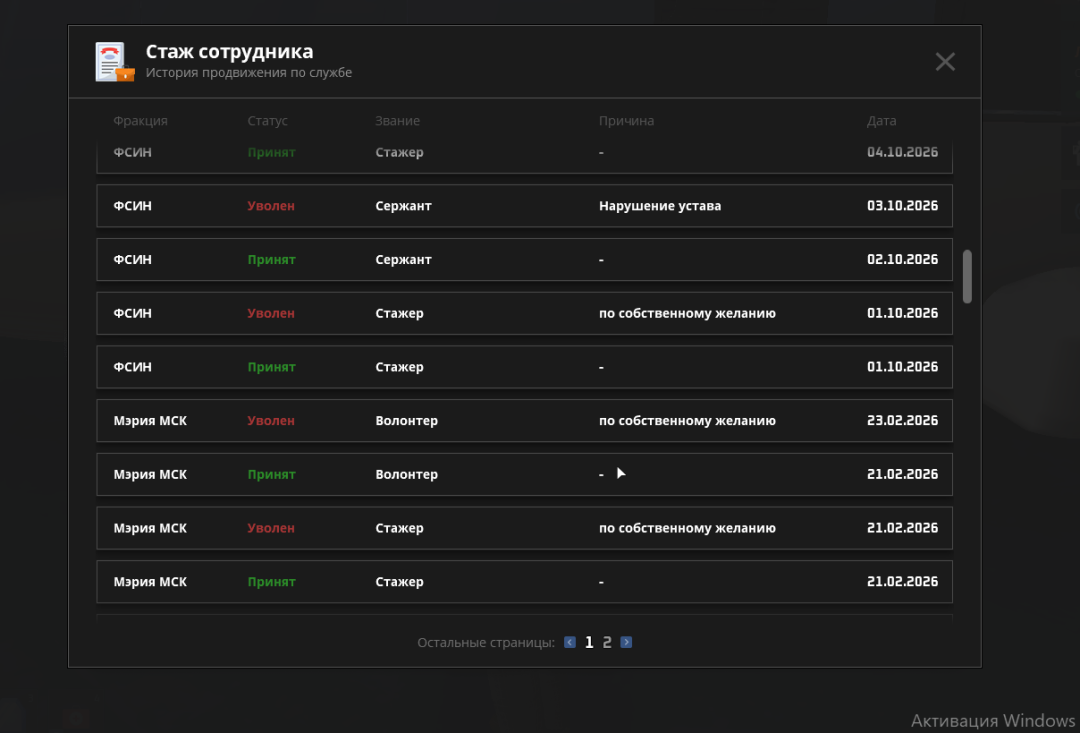Click the employee record document icon
The width and height of the screenshot is (1080, 733).
tap(115, 62)
